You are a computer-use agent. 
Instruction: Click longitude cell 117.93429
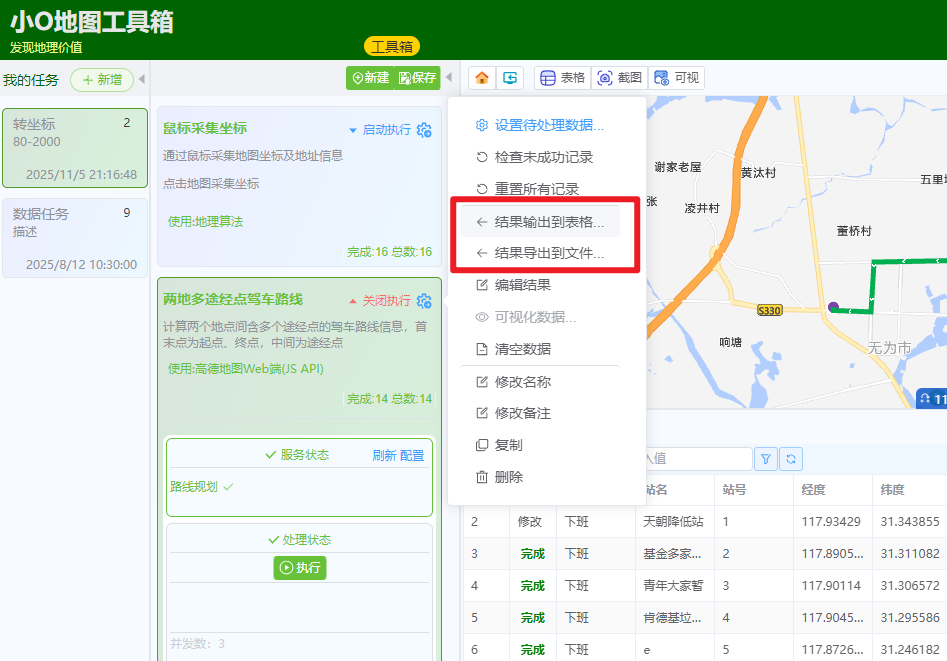click(x=831, y=521)
